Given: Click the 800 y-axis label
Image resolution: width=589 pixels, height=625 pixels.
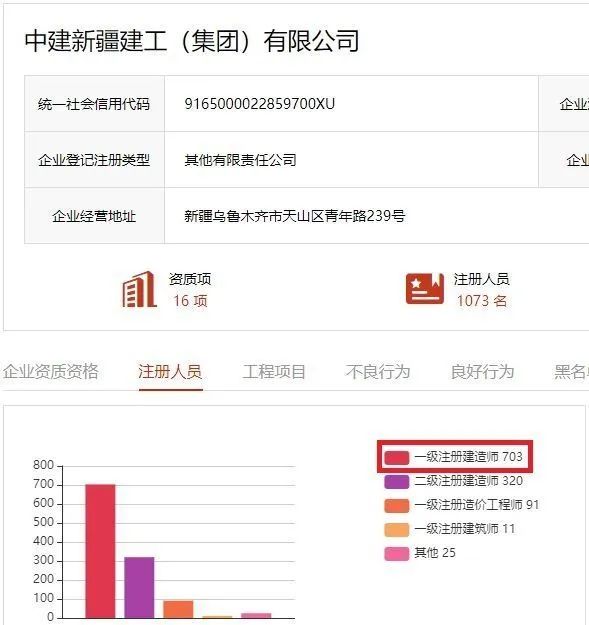Looking at the screenshot, I should pyautogui.click(x=43, y=465).
